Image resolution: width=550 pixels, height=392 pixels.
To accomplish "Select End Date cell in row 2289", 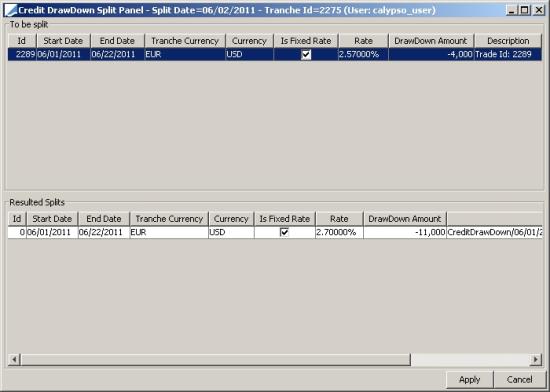I will (x=118, y=54).
